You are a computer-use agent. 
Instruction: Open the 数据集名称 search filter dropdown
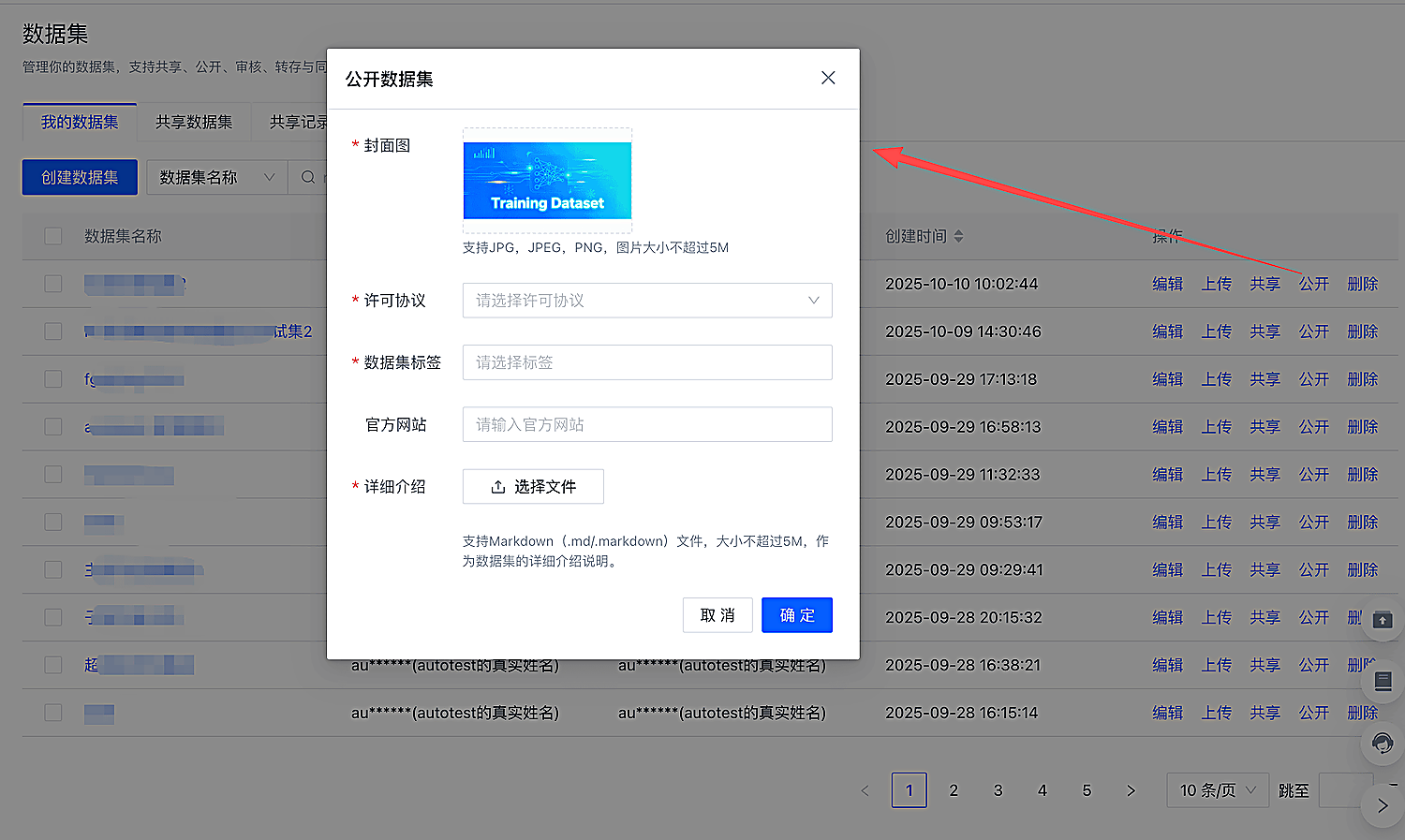coord(216,178)
